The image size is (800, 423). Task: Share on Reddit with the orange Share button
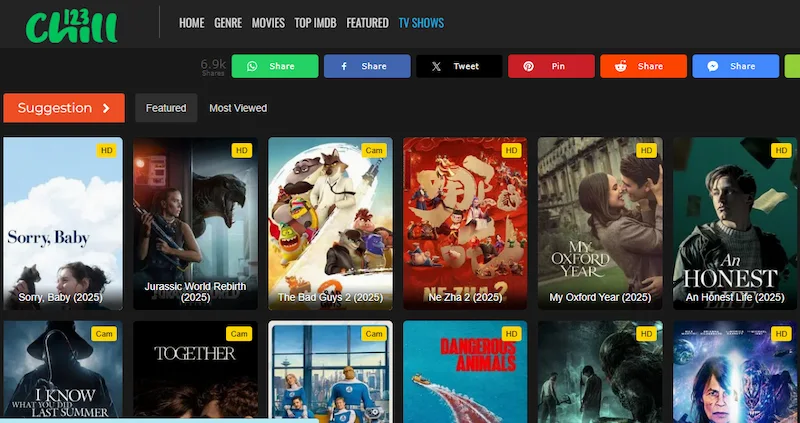tap(643, 66)
